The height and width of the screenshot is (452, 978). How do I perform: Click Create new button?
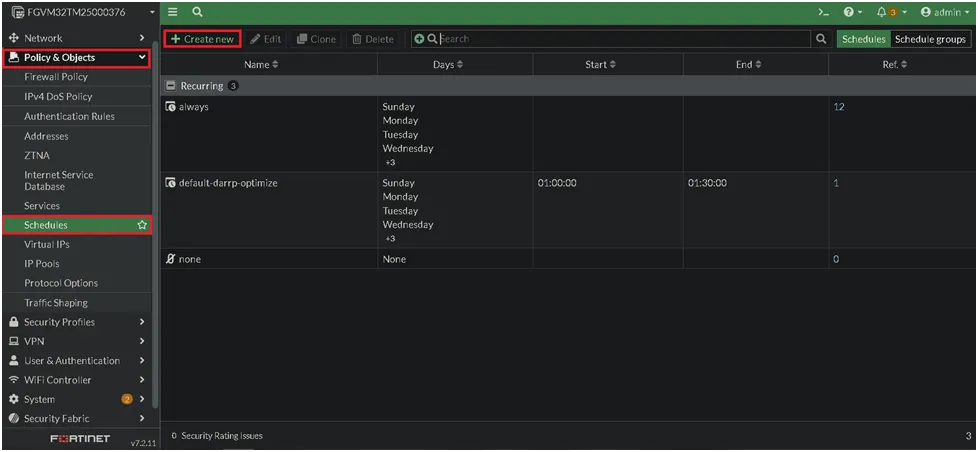tap(203, 39)
